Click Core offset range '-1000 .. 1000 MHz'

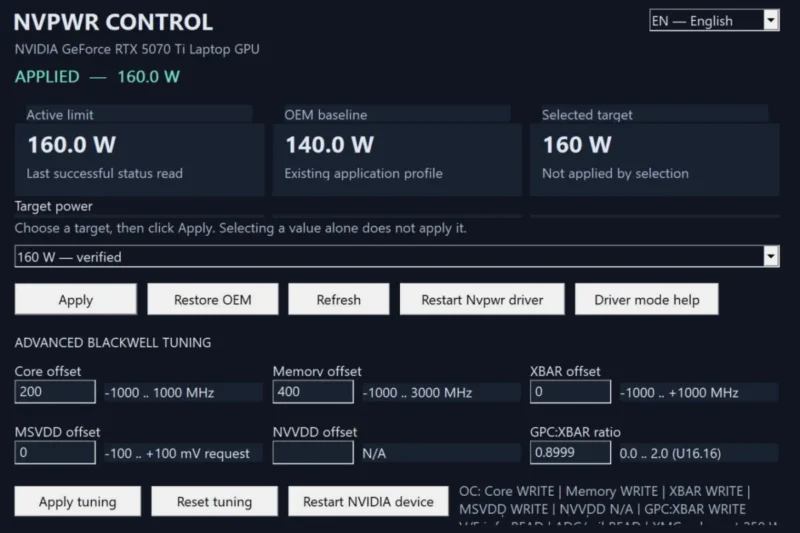tap(159, 392)
